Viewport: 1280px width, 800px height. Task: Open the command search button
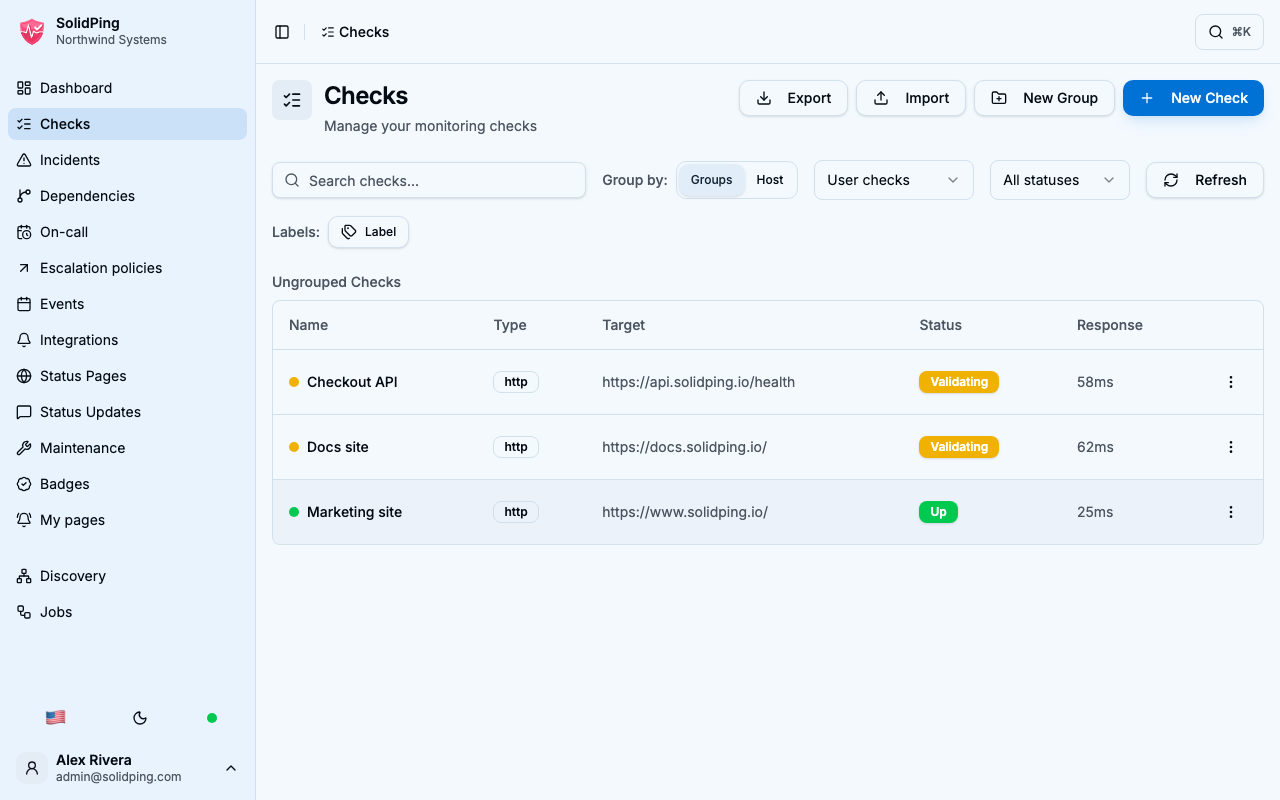(1229, 32)
